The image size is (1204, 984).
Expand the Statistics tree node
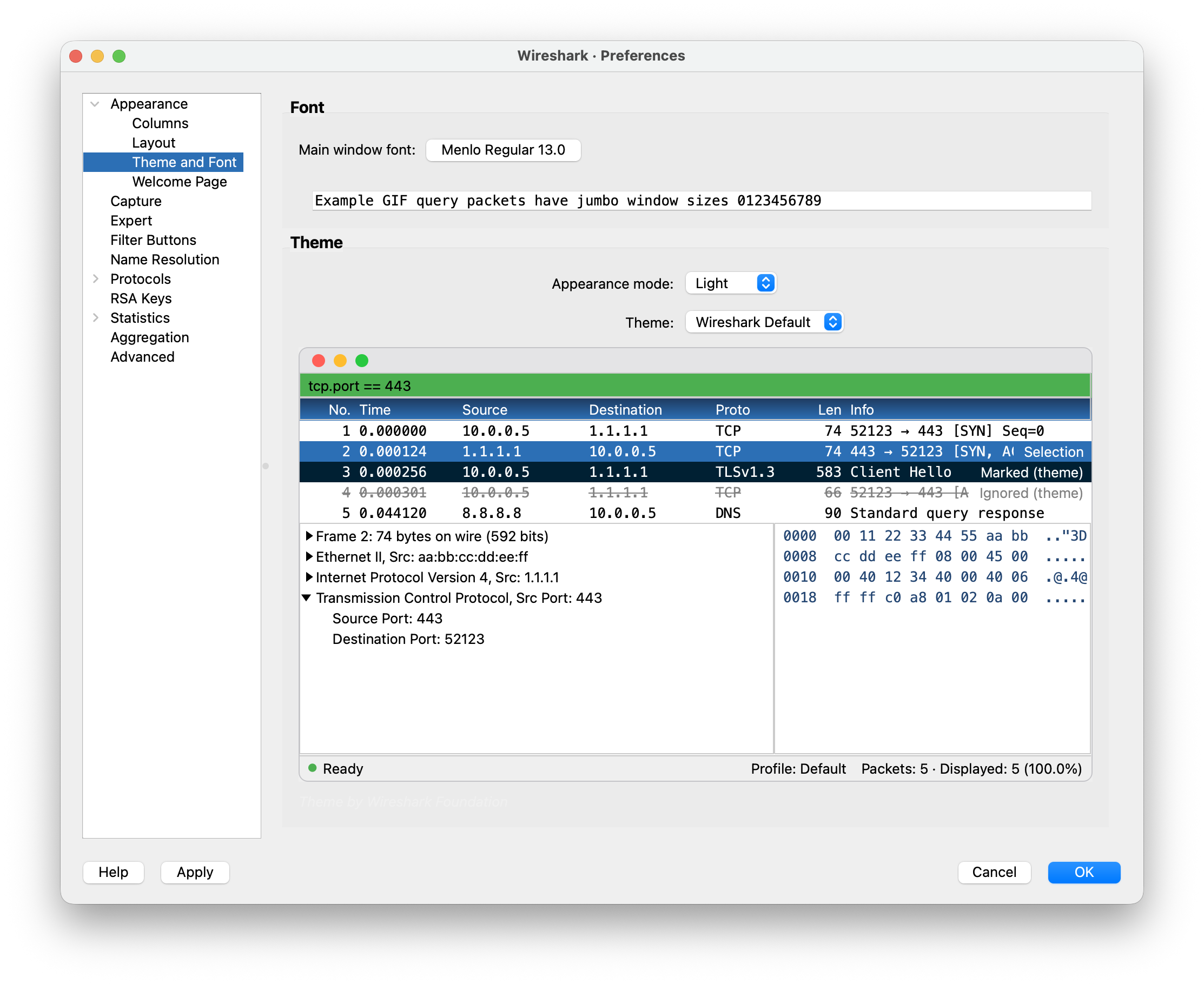click(x=95, y=318)
